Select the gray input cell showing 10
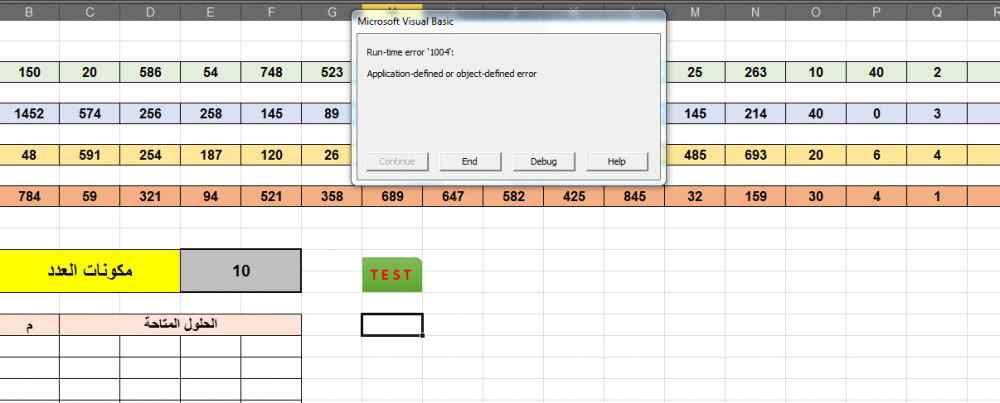 239,270
